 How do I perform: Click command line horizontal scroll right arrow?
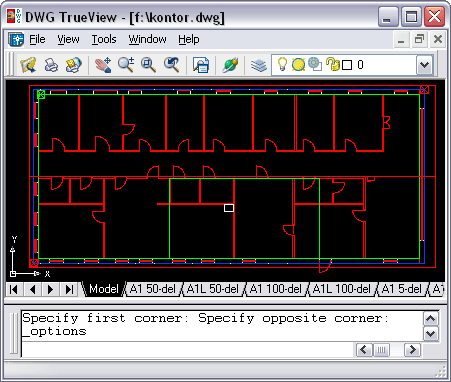412,350
